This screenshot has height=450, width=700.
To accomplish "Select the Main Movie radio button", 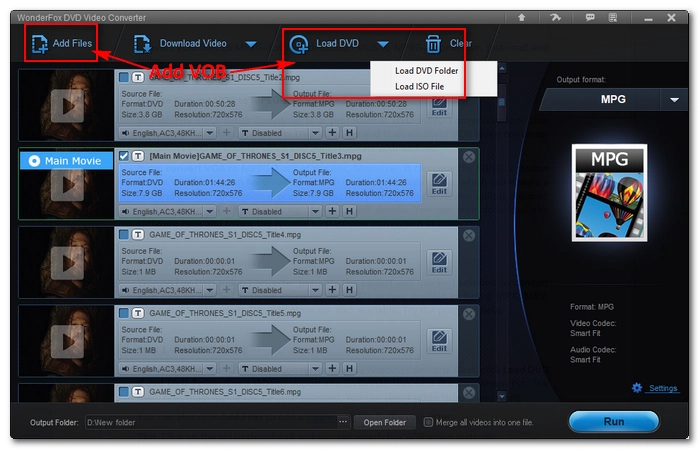I will (x=34, y=161).
